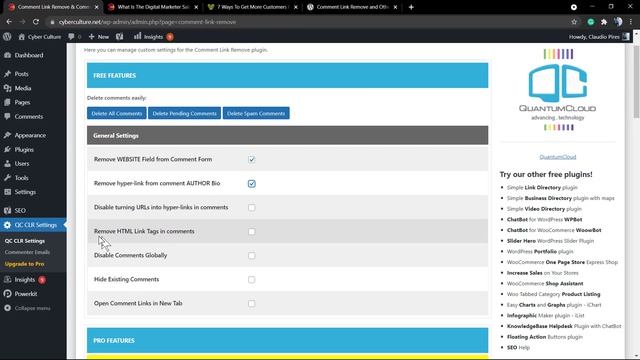640x360 pixels.
Task: Click New in the admin toolbar
Action: pos(99,37)
